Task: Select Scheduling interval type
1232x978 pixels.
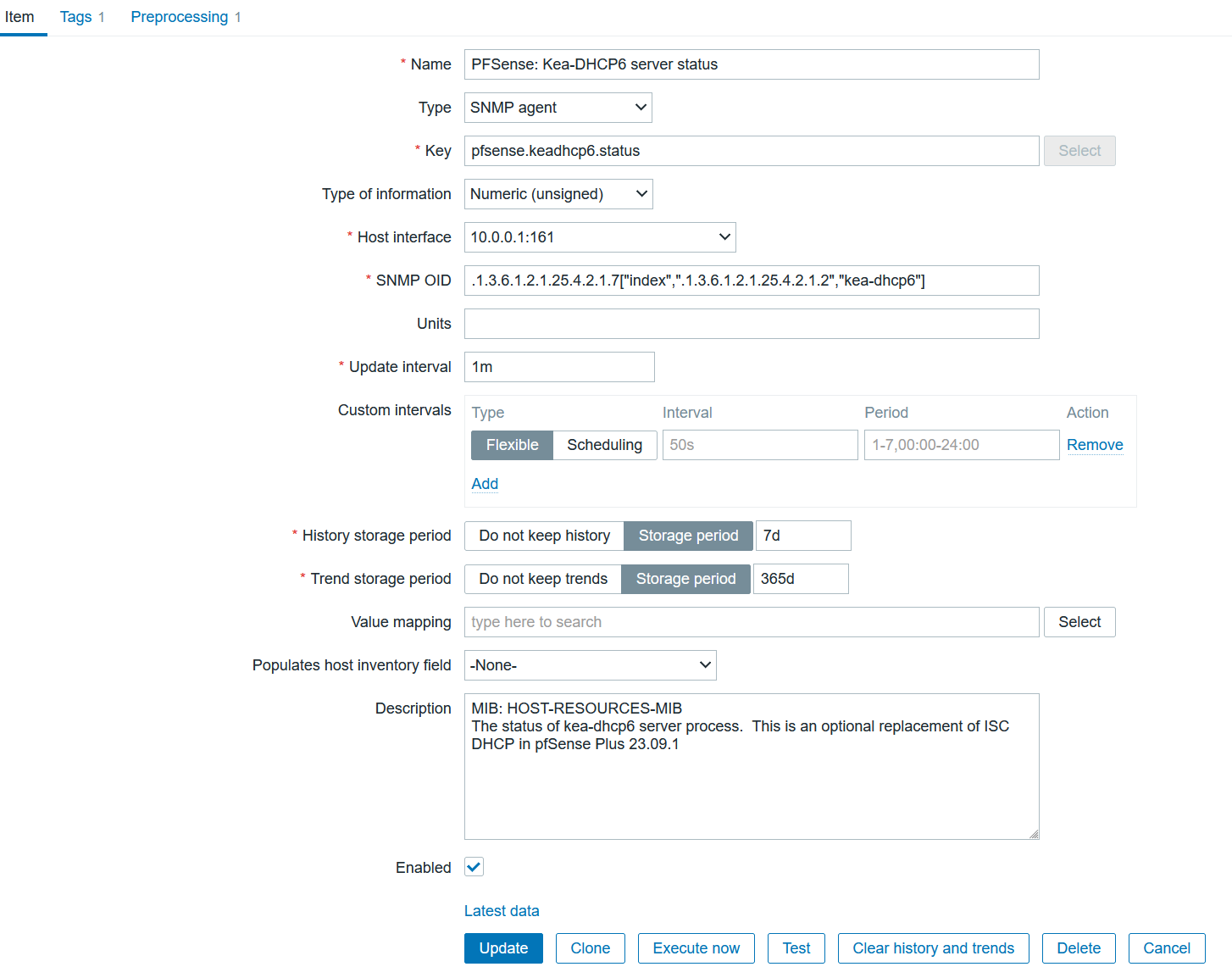Action: pos(604,445)
